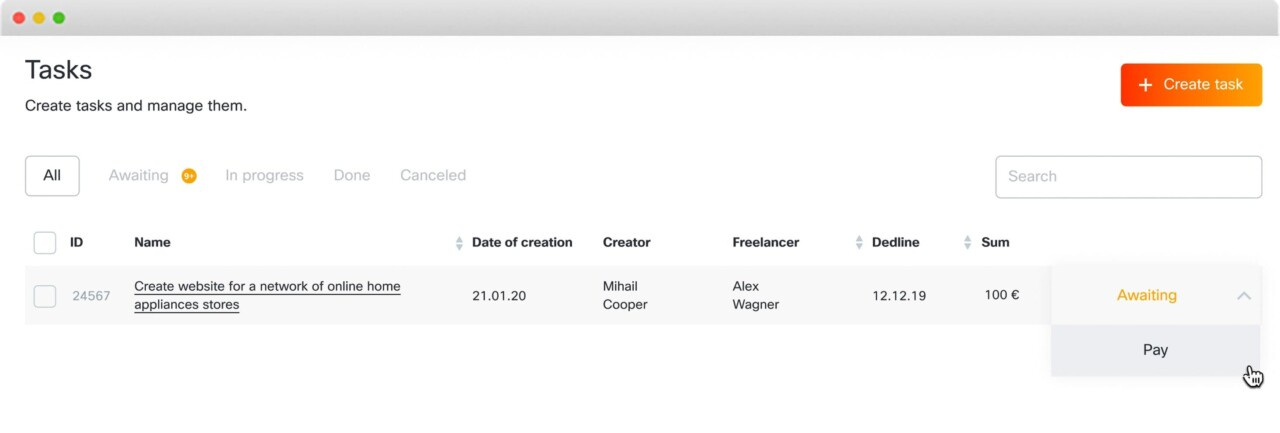1280x433 pixels.
Task: Collapse the status menu using the chevron
Action: 1244,296
